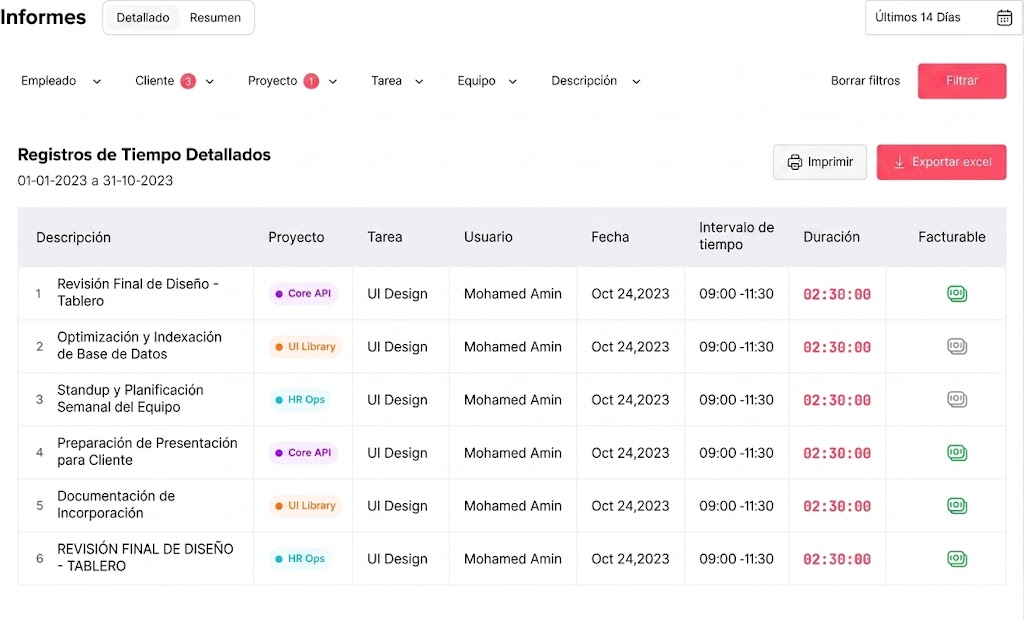Click the Descripción column header
Viewport: 1024px width, 621px height.
tap(73, 238)
